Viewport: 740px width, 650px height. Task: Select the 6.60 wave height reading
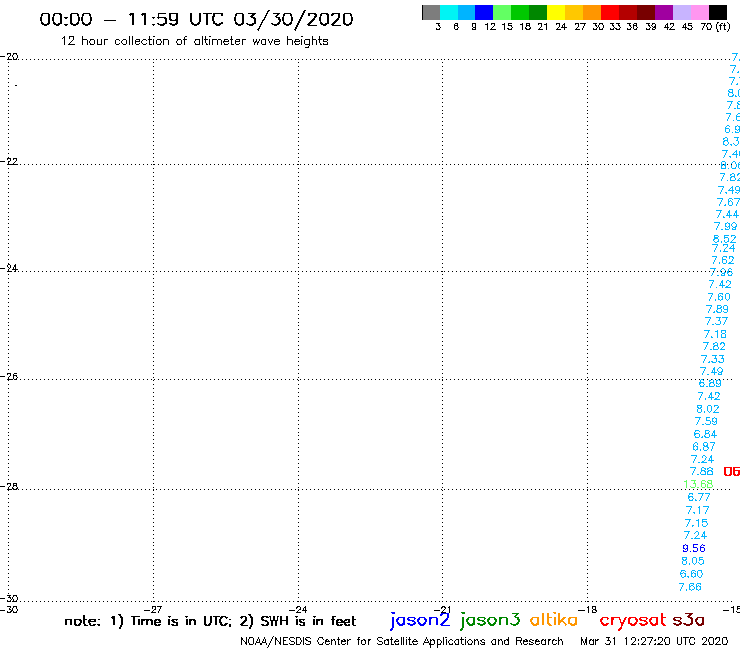[x=691, y=574]
